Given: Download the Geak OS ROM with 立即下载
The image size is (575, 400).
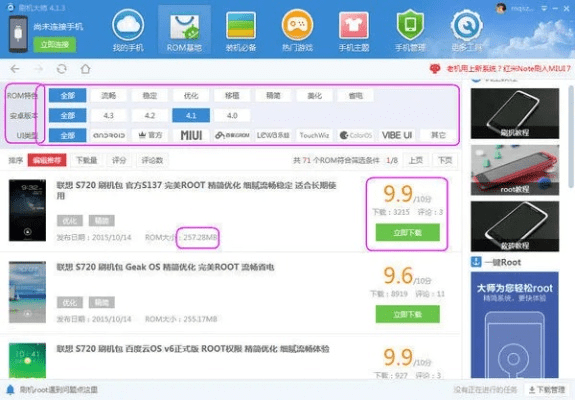Looking at the screenshot, I should pyautogui.click(x=407, y=314).
